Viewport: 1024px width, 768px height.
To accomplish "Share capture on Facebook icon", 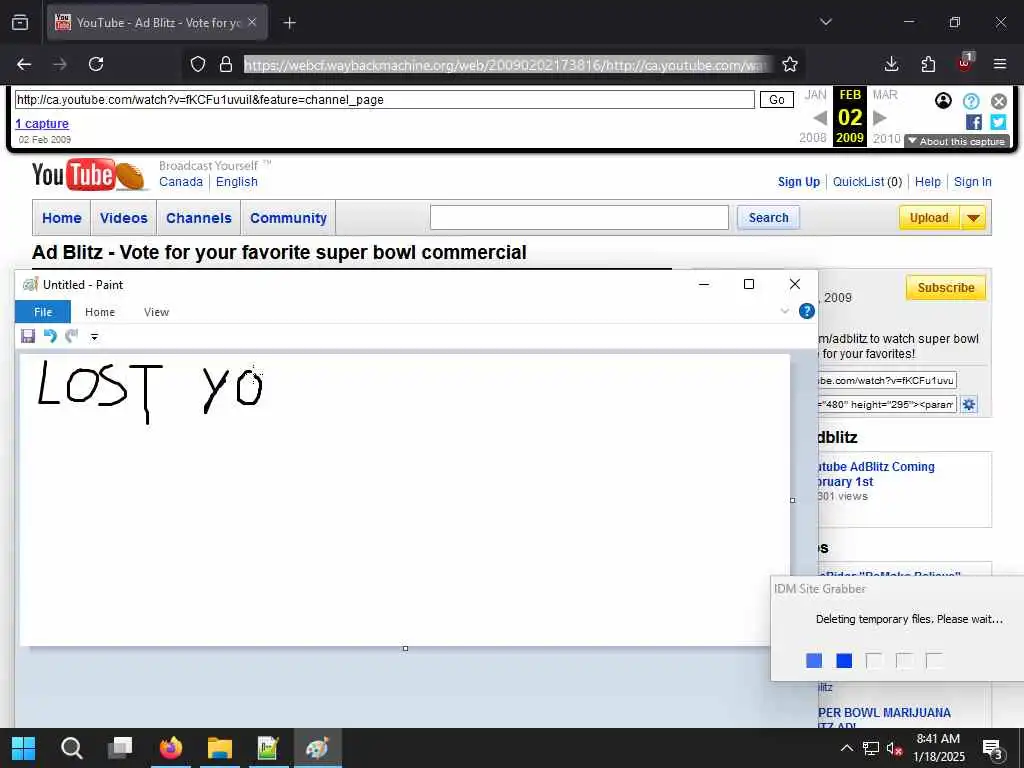I will [974, 122].
